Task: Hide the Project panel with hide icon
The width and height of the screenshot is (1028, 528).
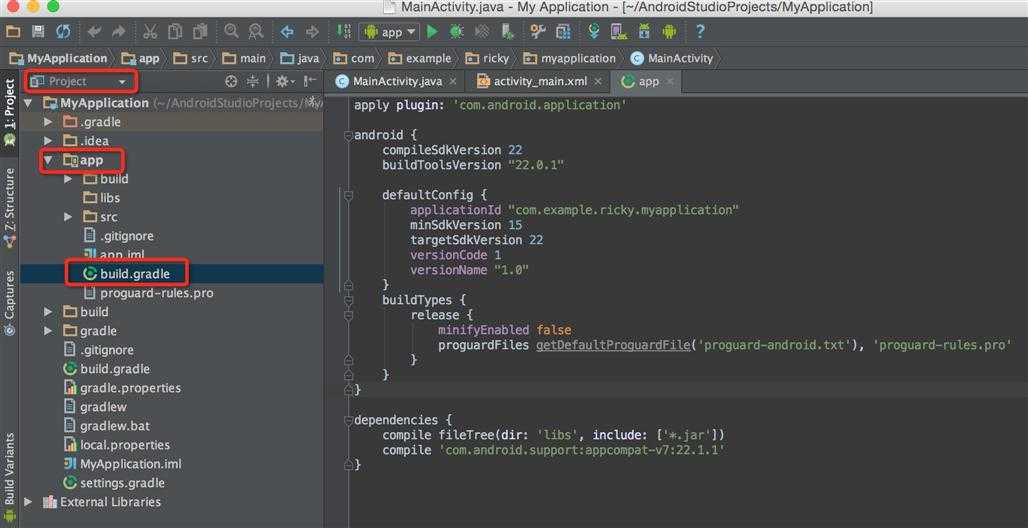Action: click(x=310, y=81)
